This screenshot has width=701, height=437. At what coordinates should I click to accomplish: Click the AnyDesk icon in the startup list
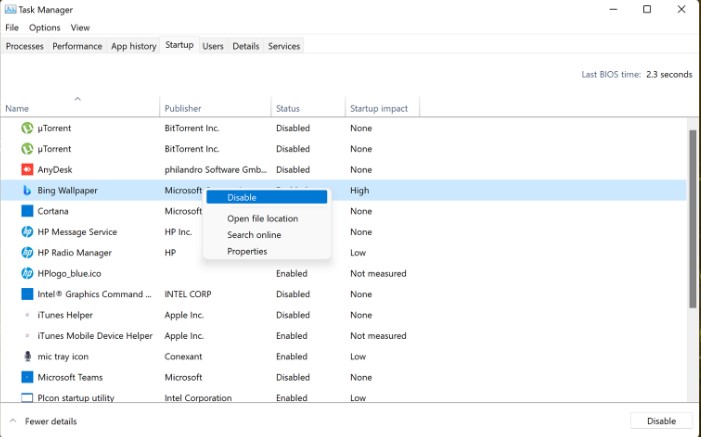click(28, 170)
